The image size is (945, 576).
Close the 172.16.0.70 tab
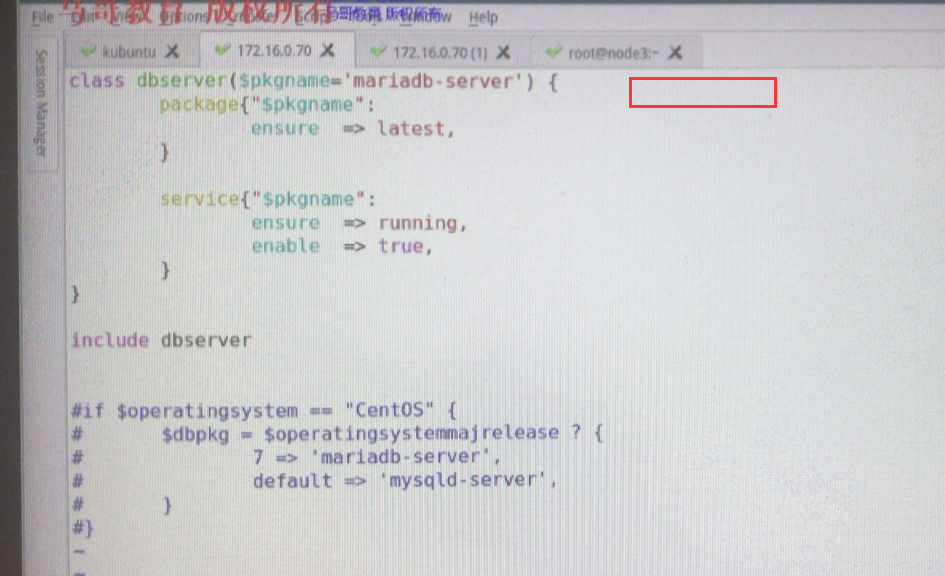point(327,50)
